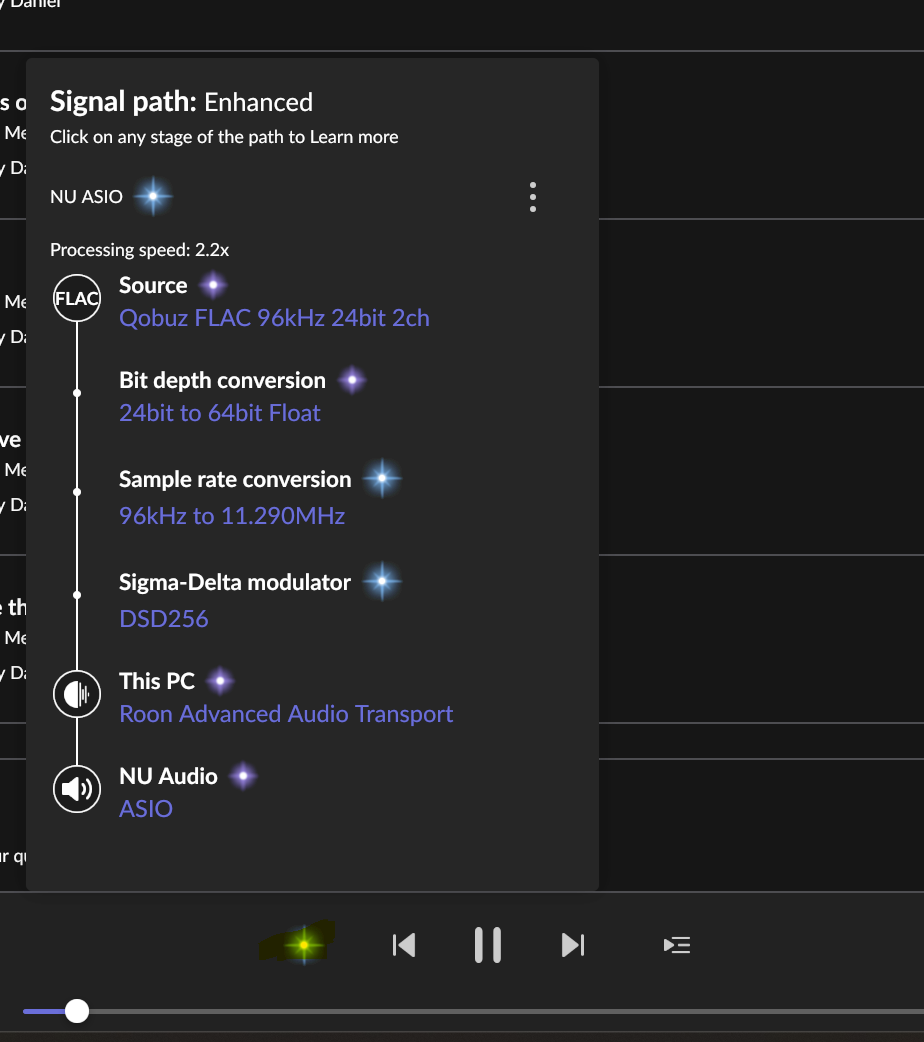Click the star next to Bit depth conversion
This screenshot has width=924, height=1042.
pos(351,381)
